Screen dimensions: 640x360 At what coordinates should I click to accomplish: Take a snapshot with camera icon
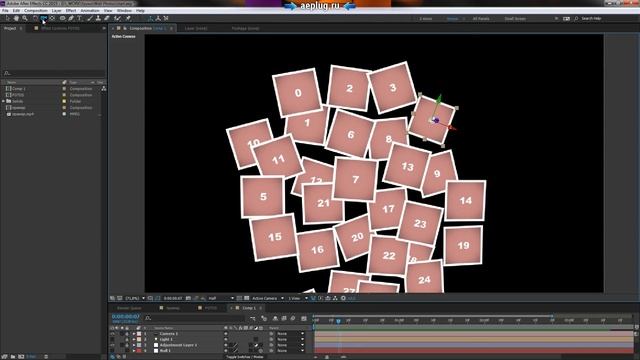point(188,298)
